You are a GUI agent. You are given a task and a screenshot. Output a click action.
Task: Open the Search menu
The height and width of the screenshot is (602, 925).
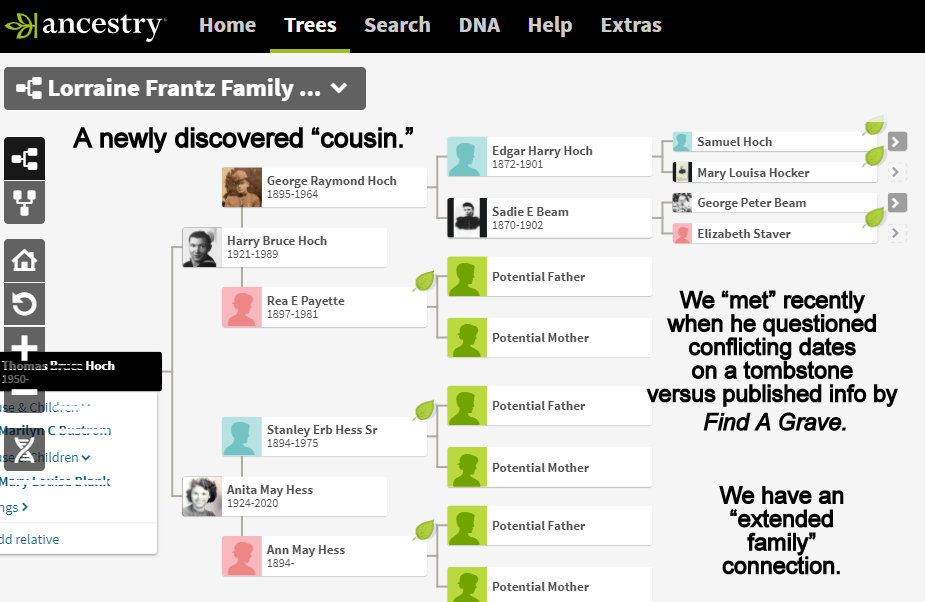coord(397,25)
